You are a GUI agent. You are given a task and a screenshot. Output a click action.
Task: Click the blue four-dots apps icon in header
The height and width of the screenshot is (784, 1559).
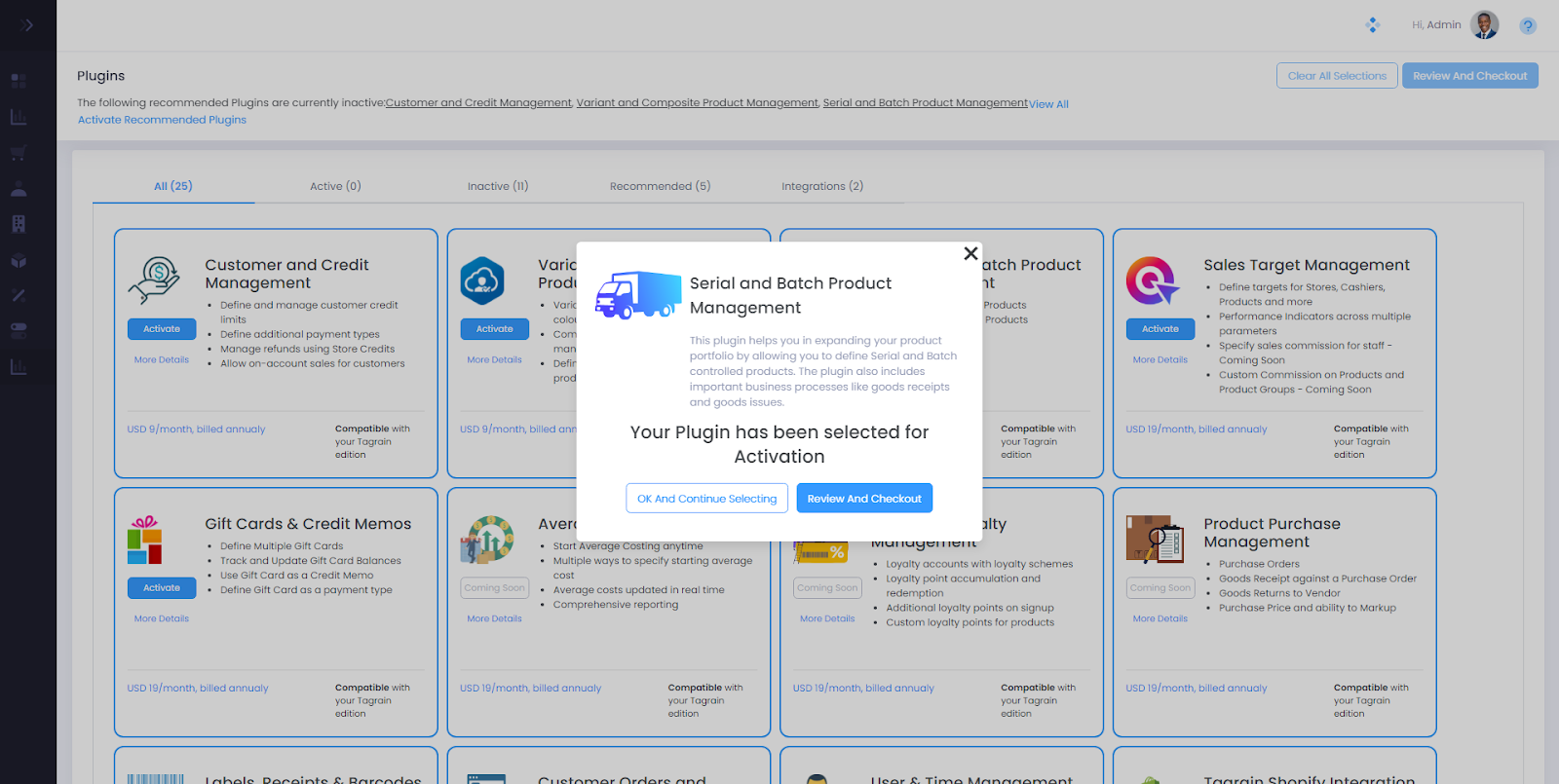tap(1373, 25)
